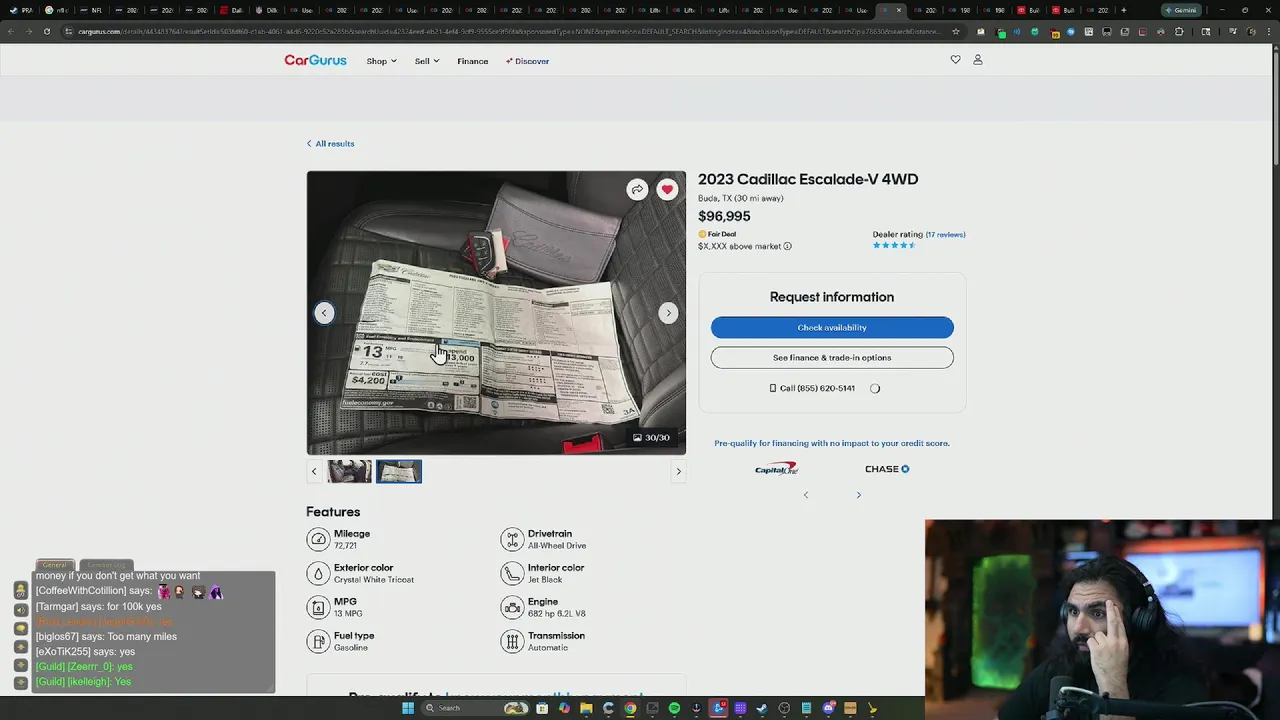
Task: Go to previous photo in gallery
Action: coord(324,313)
